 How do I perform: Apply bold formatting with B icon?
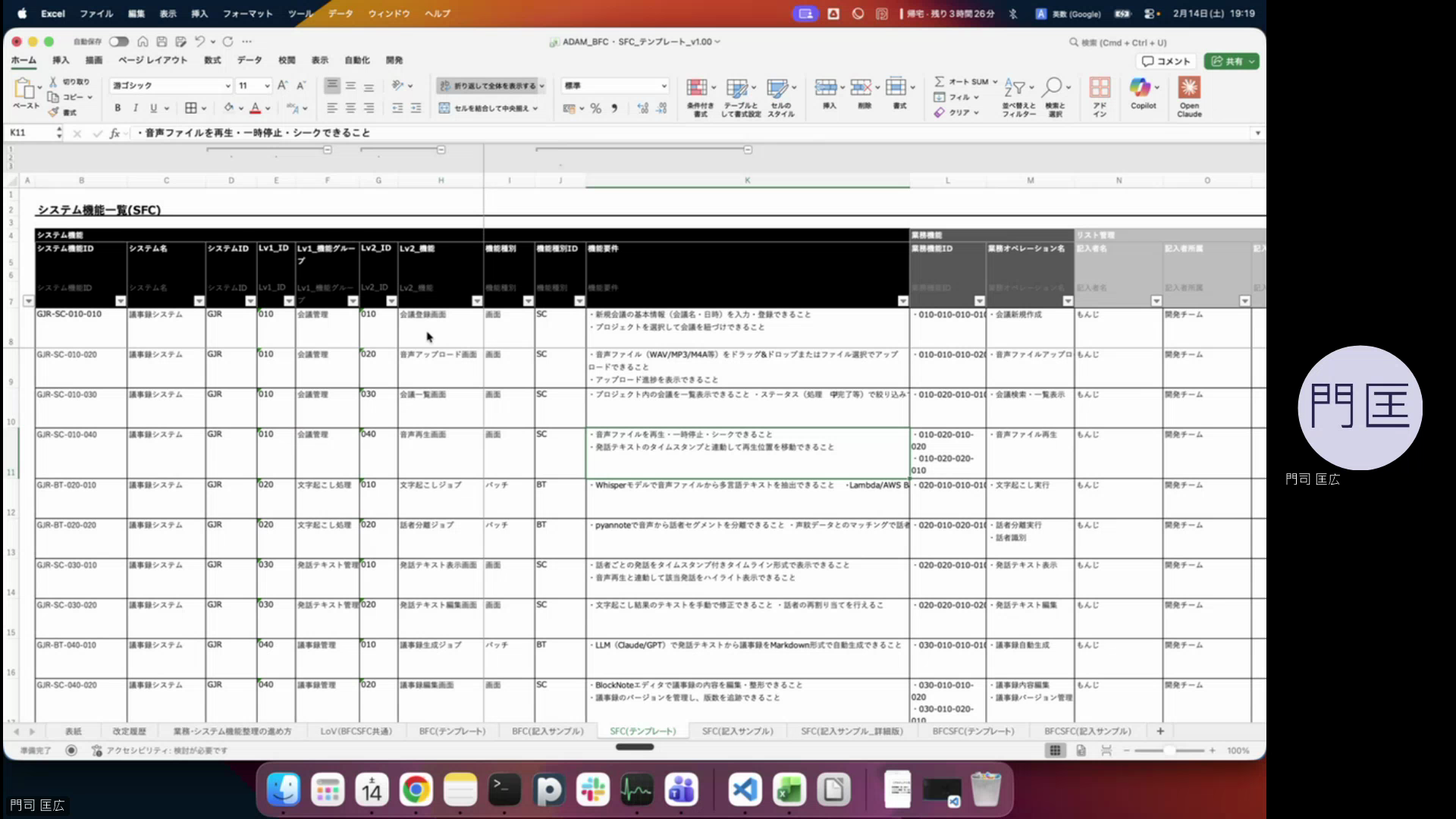[118, 108]
